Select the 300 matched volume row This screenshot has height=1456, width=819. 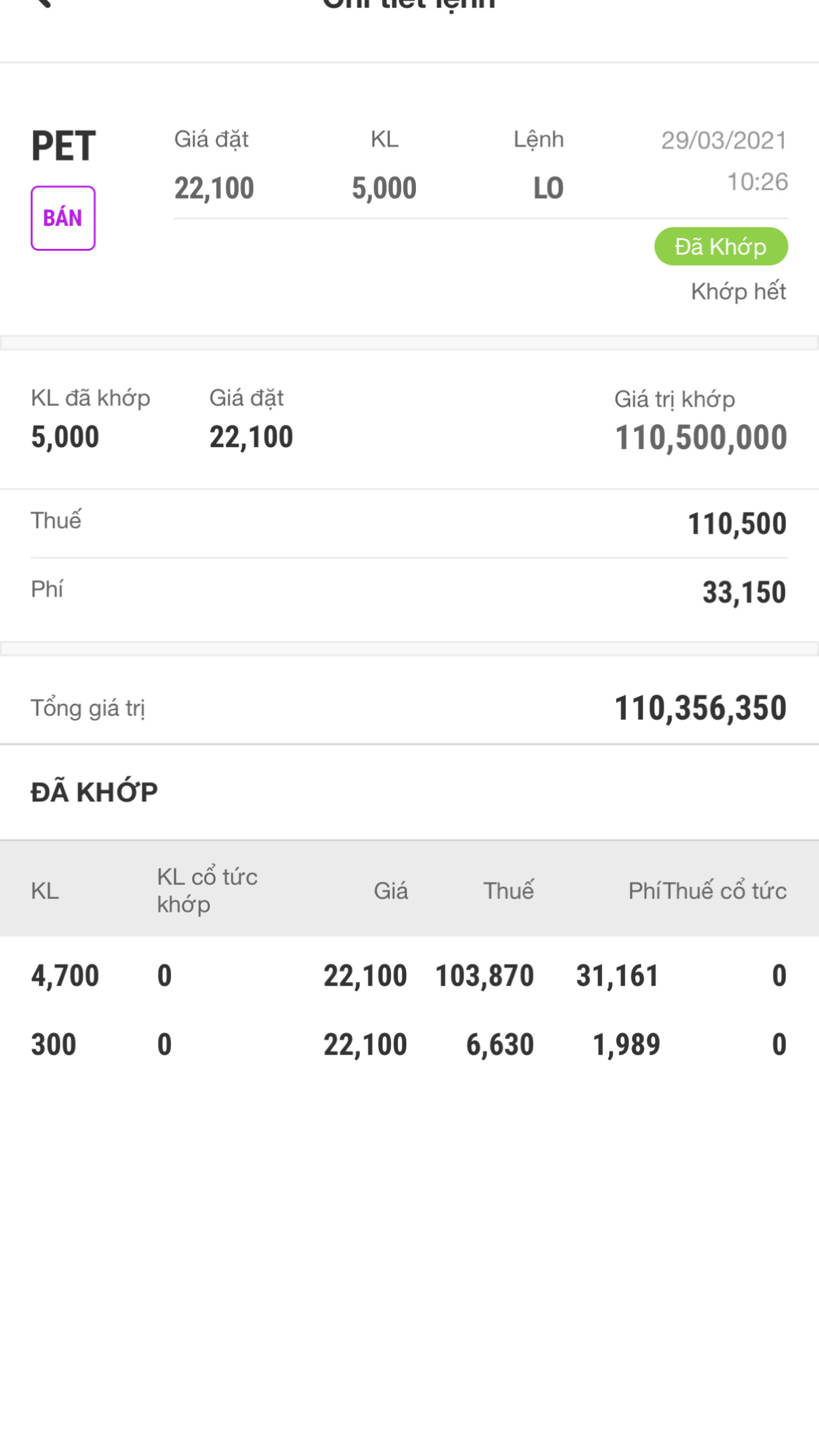coord(54,1044)
